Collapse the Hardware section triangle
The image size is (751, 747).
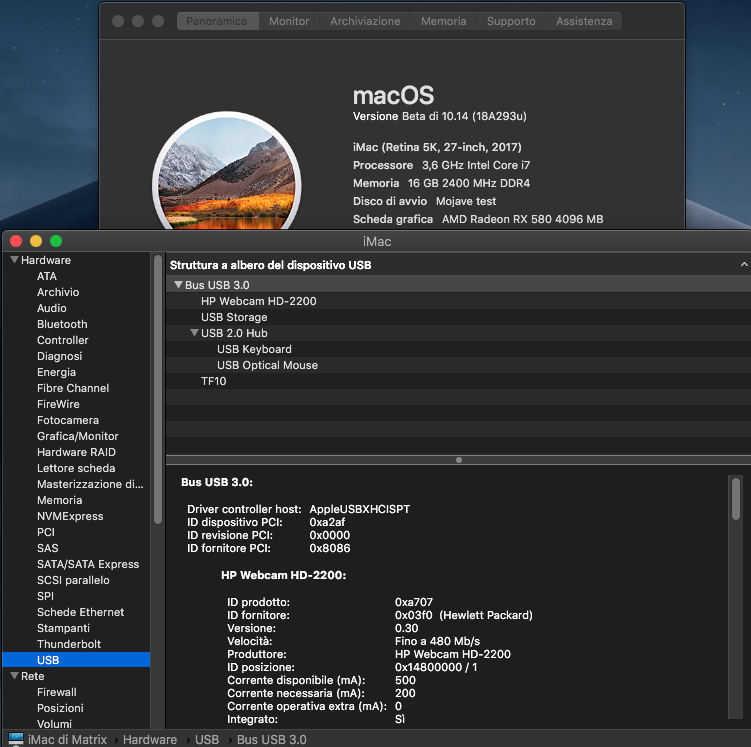14,260
